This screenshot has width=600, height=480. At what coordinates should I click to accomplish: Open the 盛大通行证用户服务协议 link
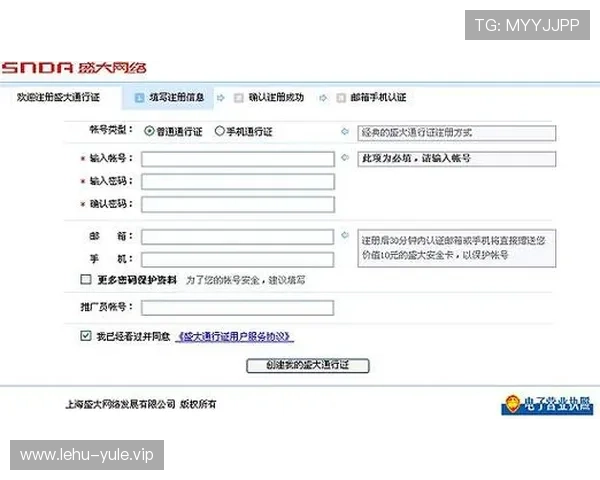point(235,336)
